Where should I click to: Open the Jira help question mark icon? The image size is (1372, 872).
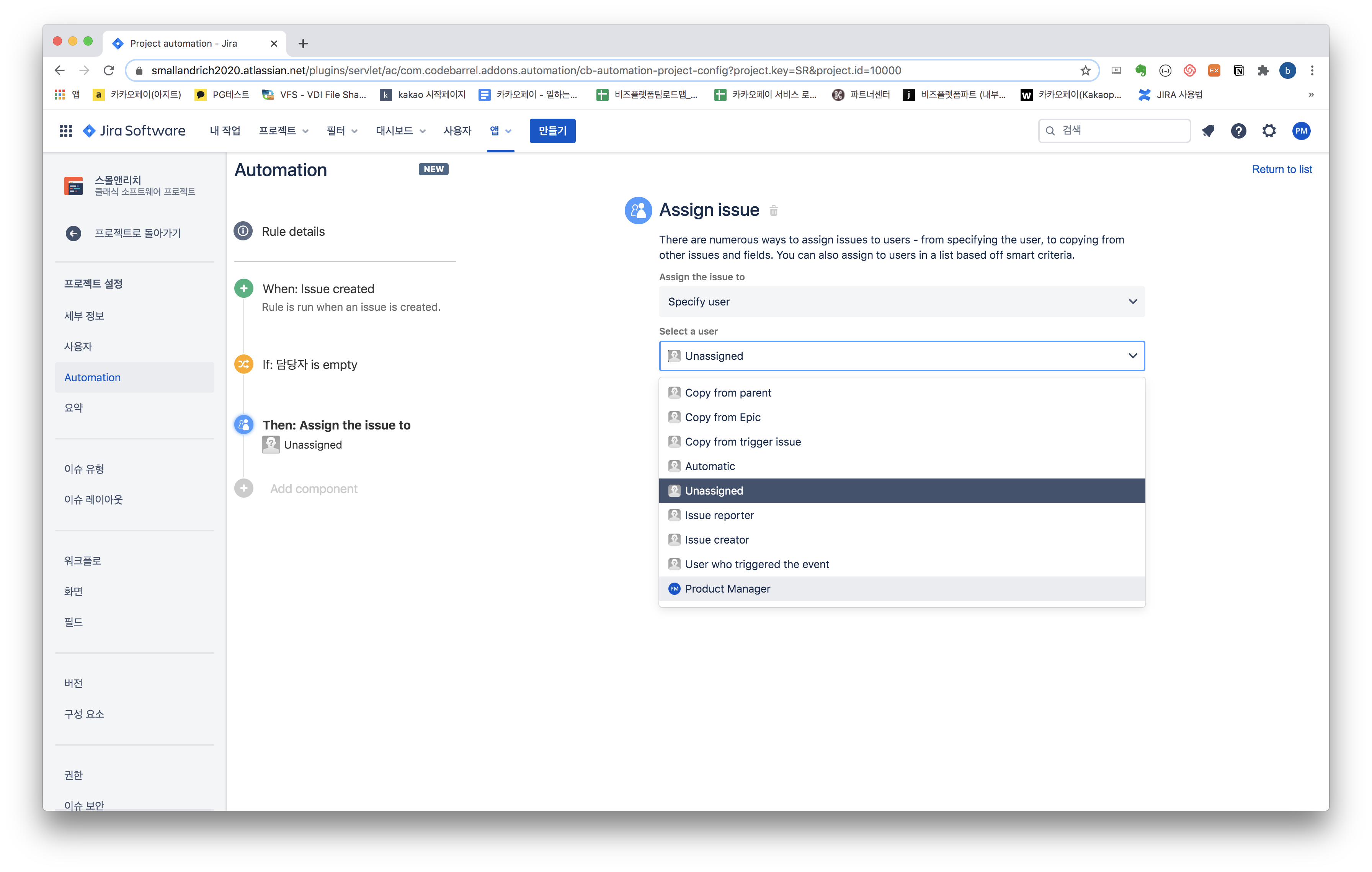(1238, 131)
